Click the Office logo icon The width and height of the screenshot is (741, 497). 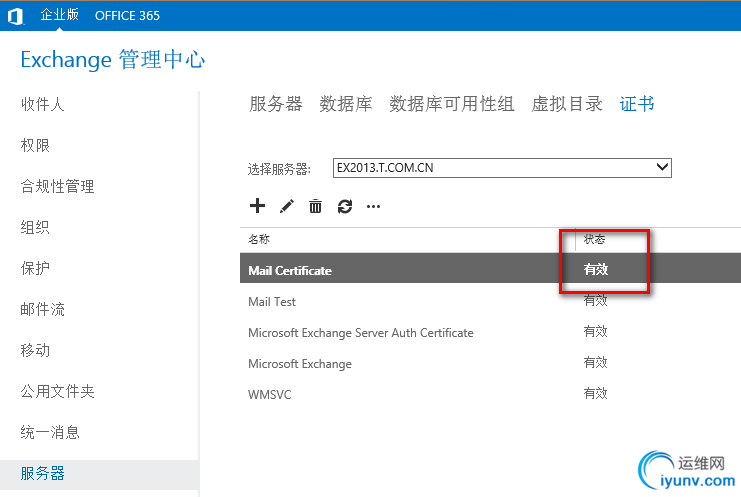[15, 15]
